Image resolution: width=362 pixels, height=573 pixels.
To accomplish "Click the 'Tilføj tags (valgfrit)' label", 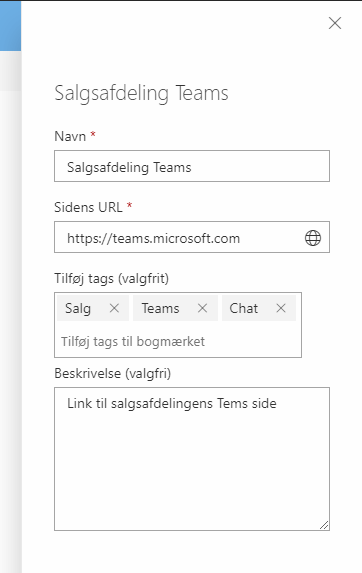I will point(111,278).
